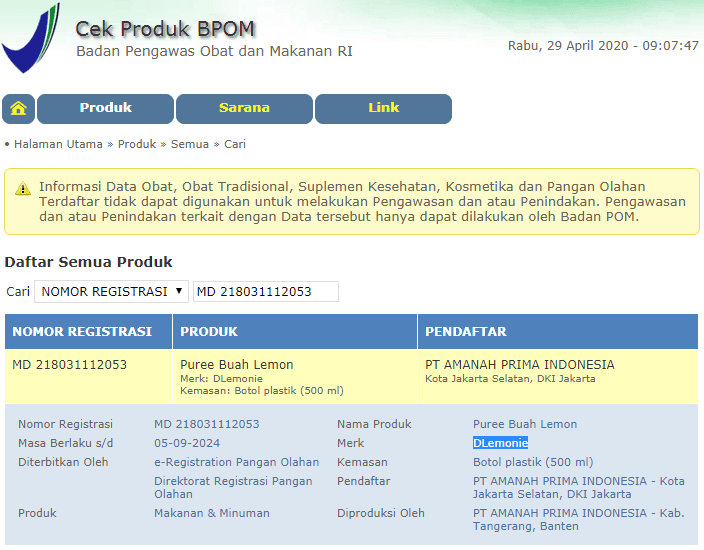Click the date and time text
The width and height of the screenshot is (704, 550).
click(x=603, y=46)
